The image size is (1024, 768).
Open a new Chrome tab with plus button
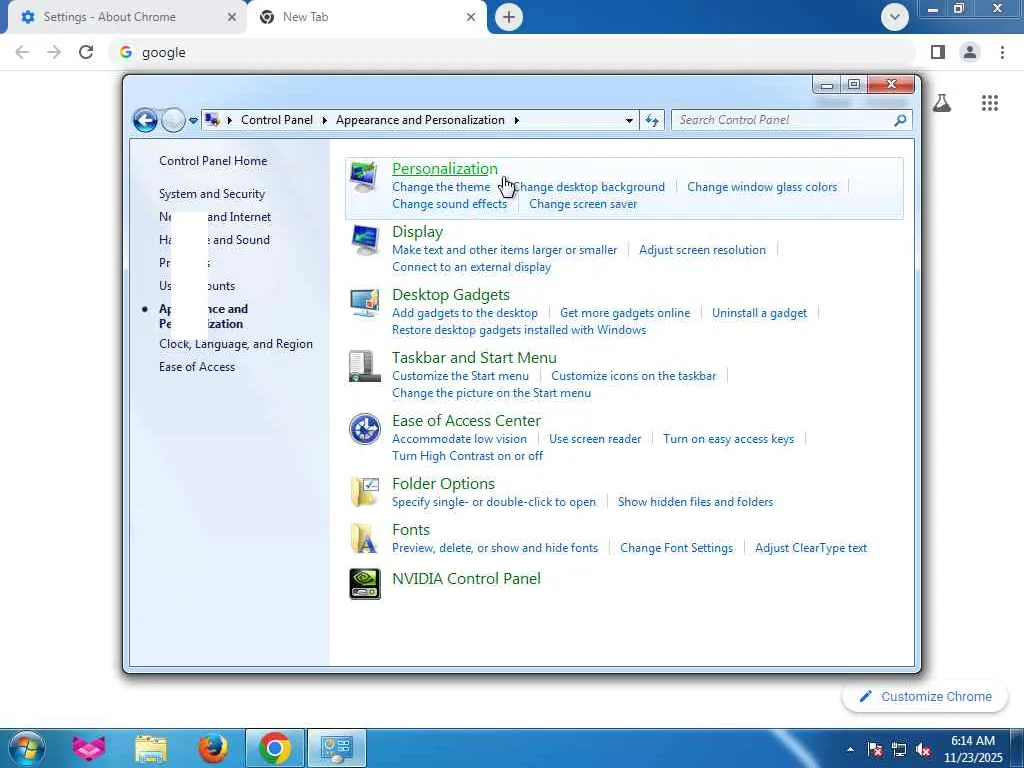pos(509,17)
